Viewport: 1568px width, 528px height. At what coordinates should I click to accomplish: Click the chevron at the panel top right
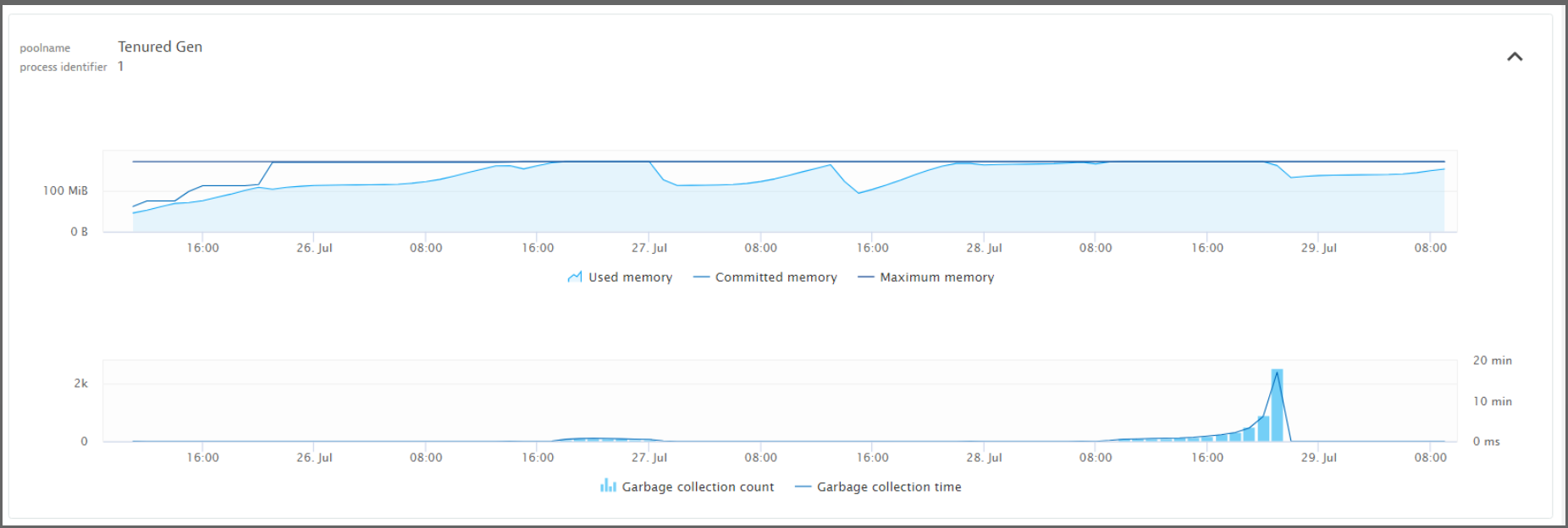coord(1516,57)
